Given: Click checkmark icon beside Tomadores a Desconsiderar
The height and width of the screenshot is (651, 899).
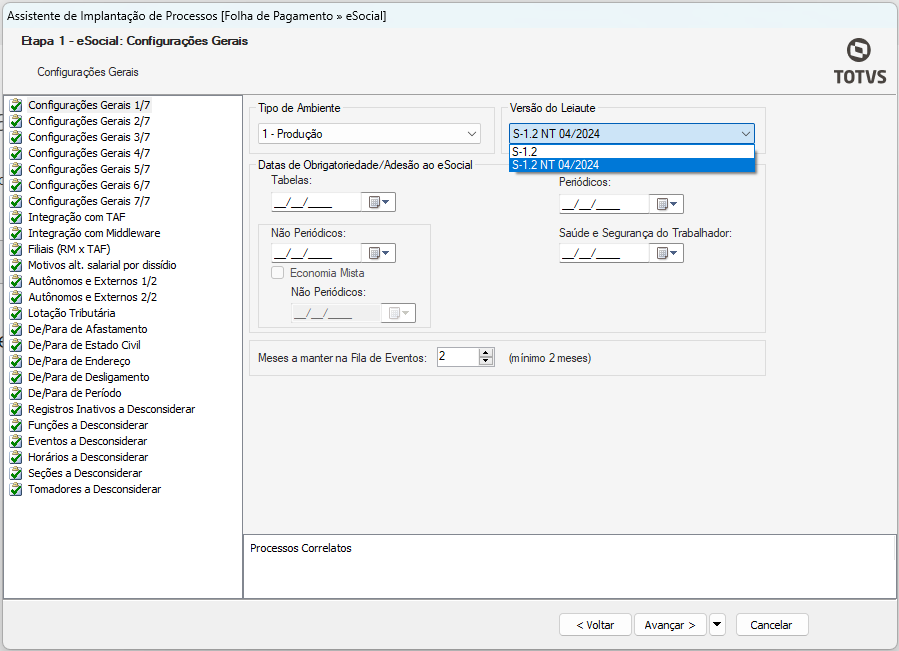Looking at the screenshot, I should click(x=16, y=489).
